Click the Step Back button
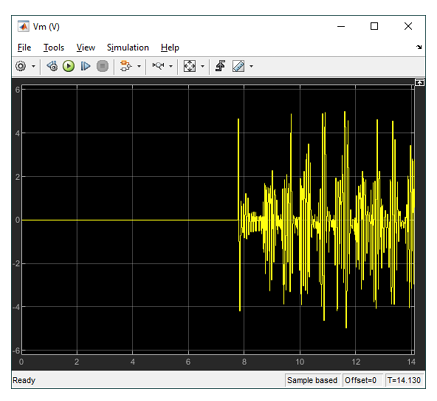The width and height of the screenshot is (437, 401). 52,66
